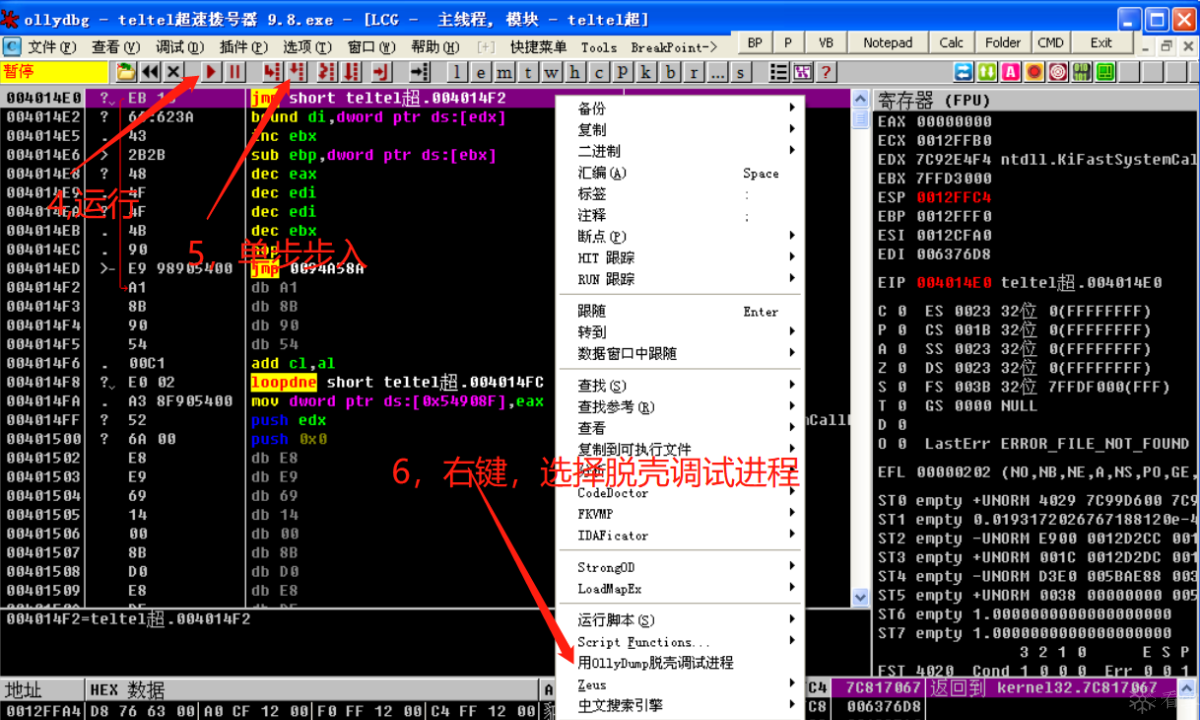Open the source window with 's' button
Image resolution: width=1200 pixels, height=720 pixels.
(x=741, y=72)
